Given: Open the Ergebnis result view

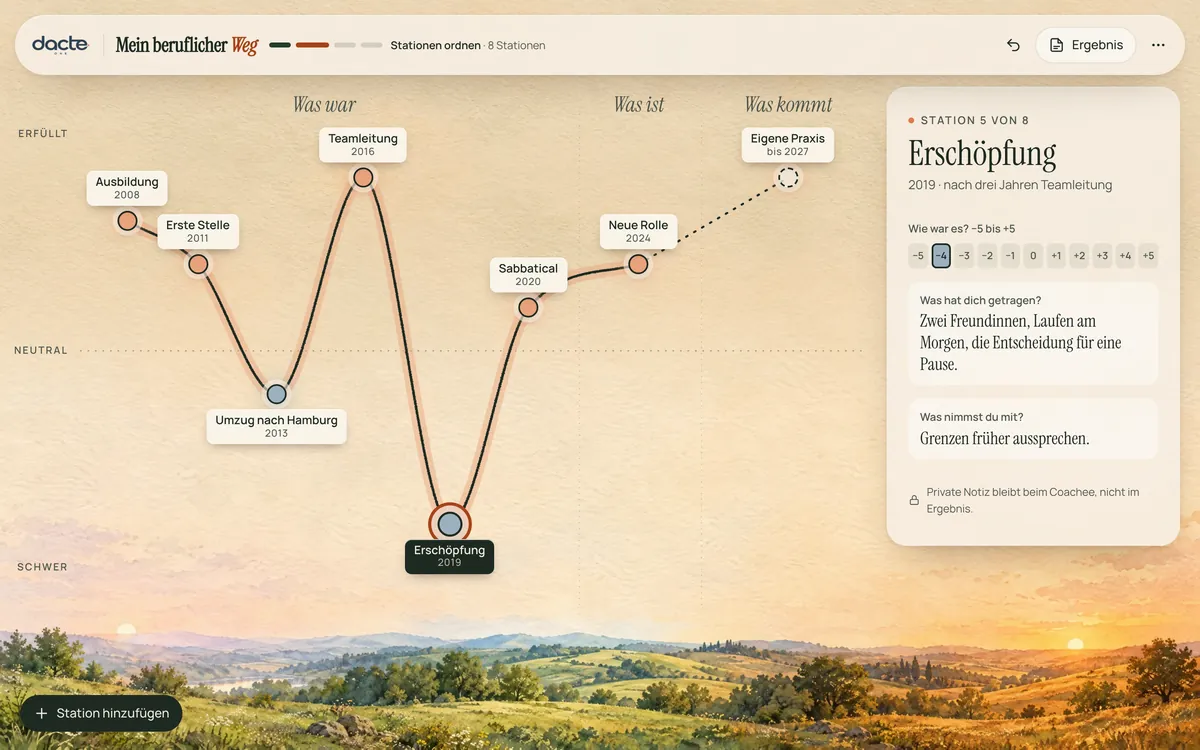Looking at the screenshot, I should coord(1085,45).
